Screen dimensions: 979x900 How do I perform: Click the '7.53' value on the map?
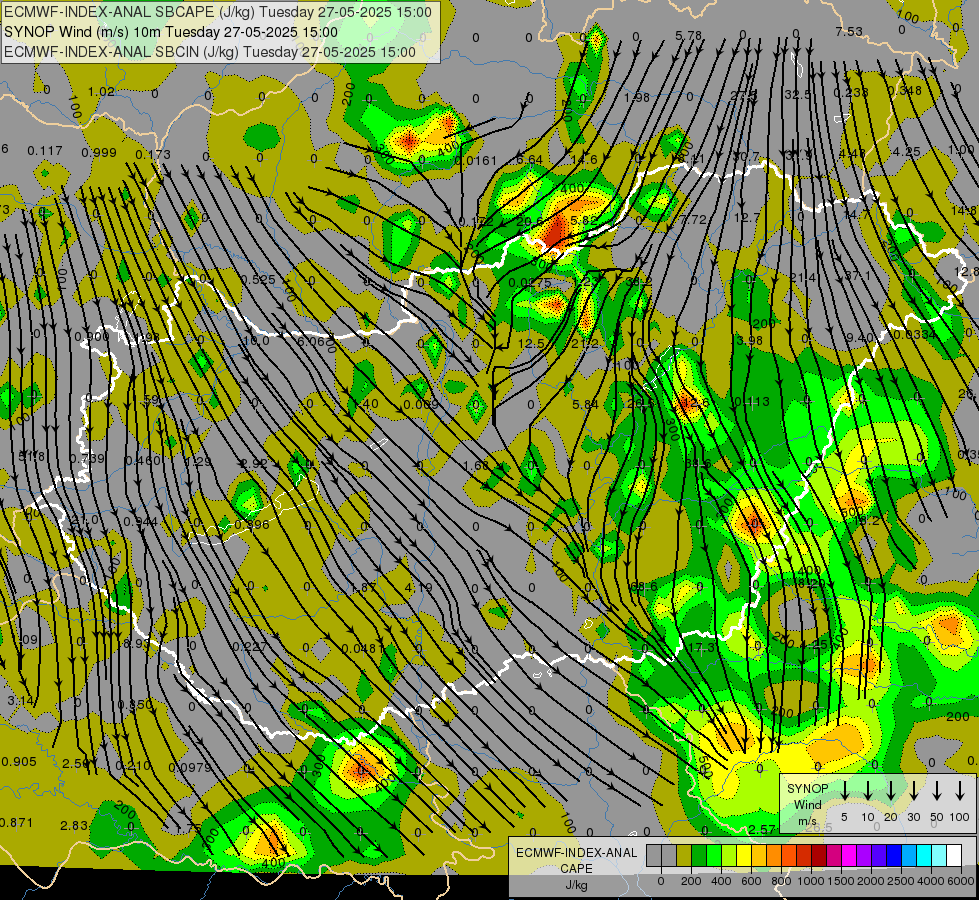pyautogui.click(x=849, y=31)
